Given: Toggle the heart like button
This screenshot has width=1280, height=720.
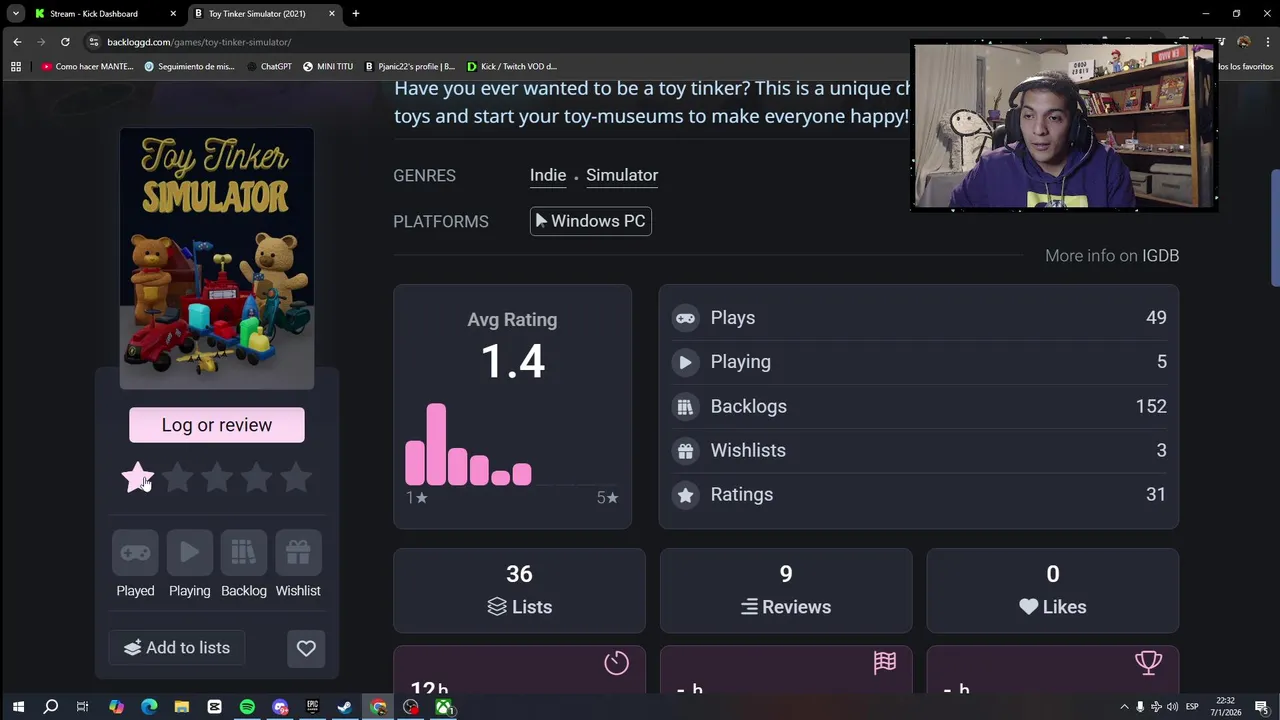Looking at the screenshot, I should (x=306, y=648).
